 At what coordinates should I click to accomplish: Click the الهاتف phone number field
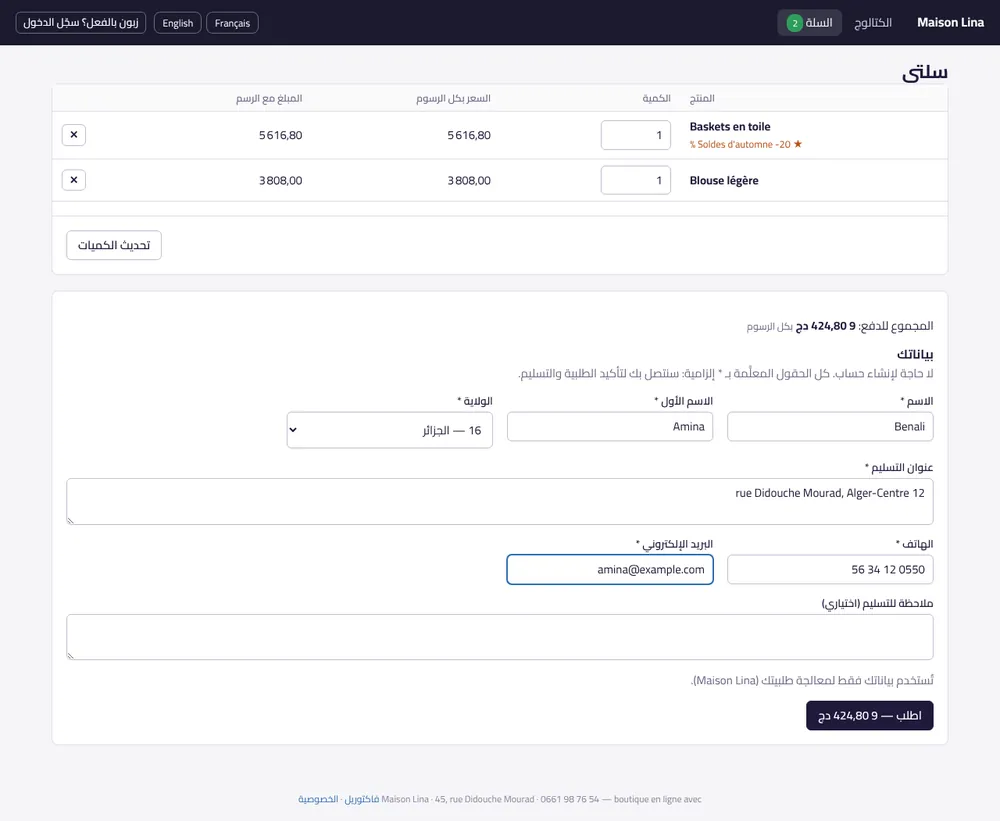coord(830,570)
